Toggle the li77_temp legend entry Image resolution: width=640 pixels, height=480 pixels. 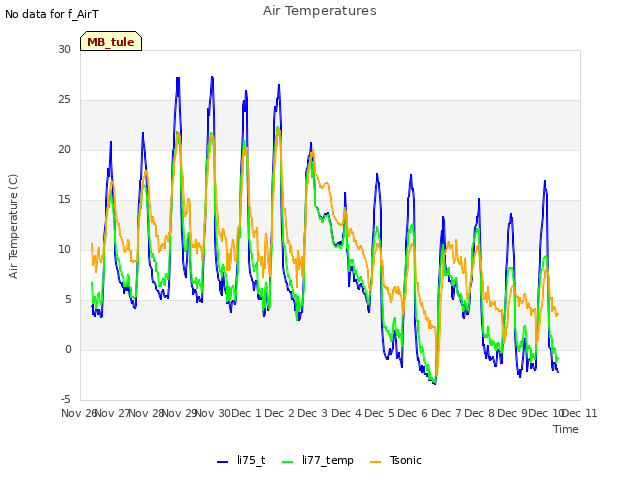coord(318,460)
